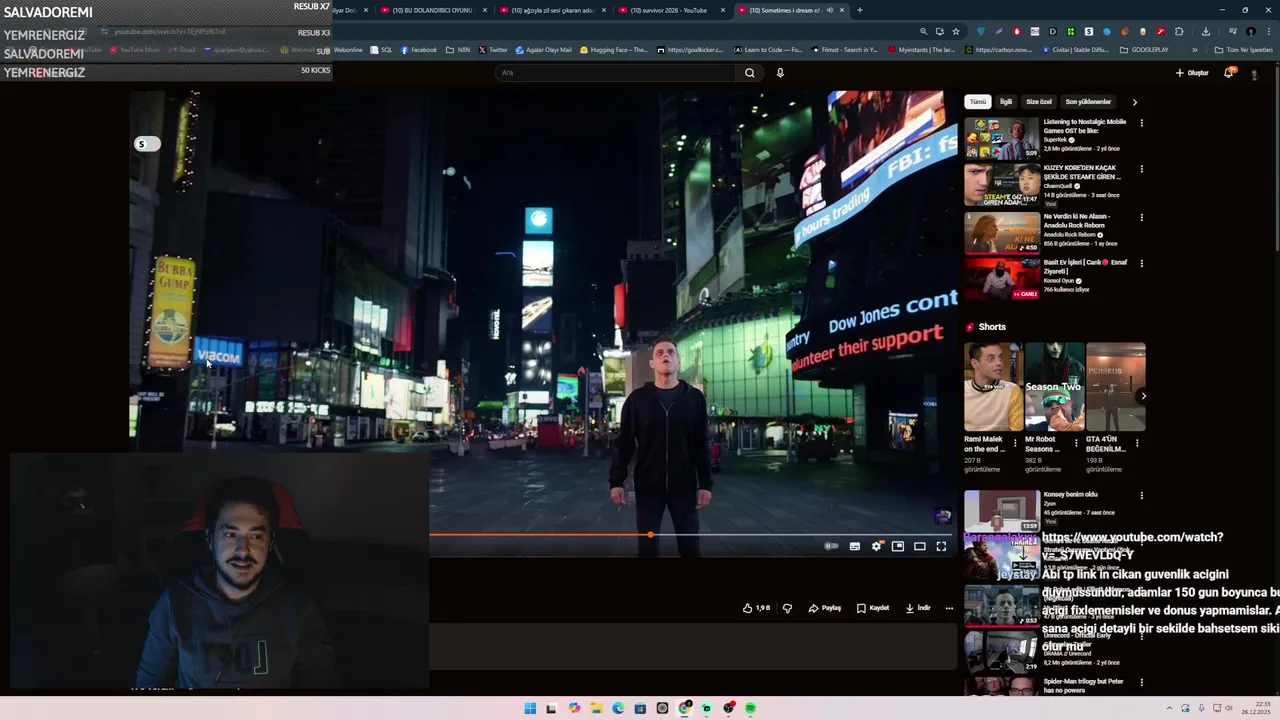This screenshot has width=1280, height=720.
Task: Open Chrome downloads icon
Action: [x=1205, y=31]
